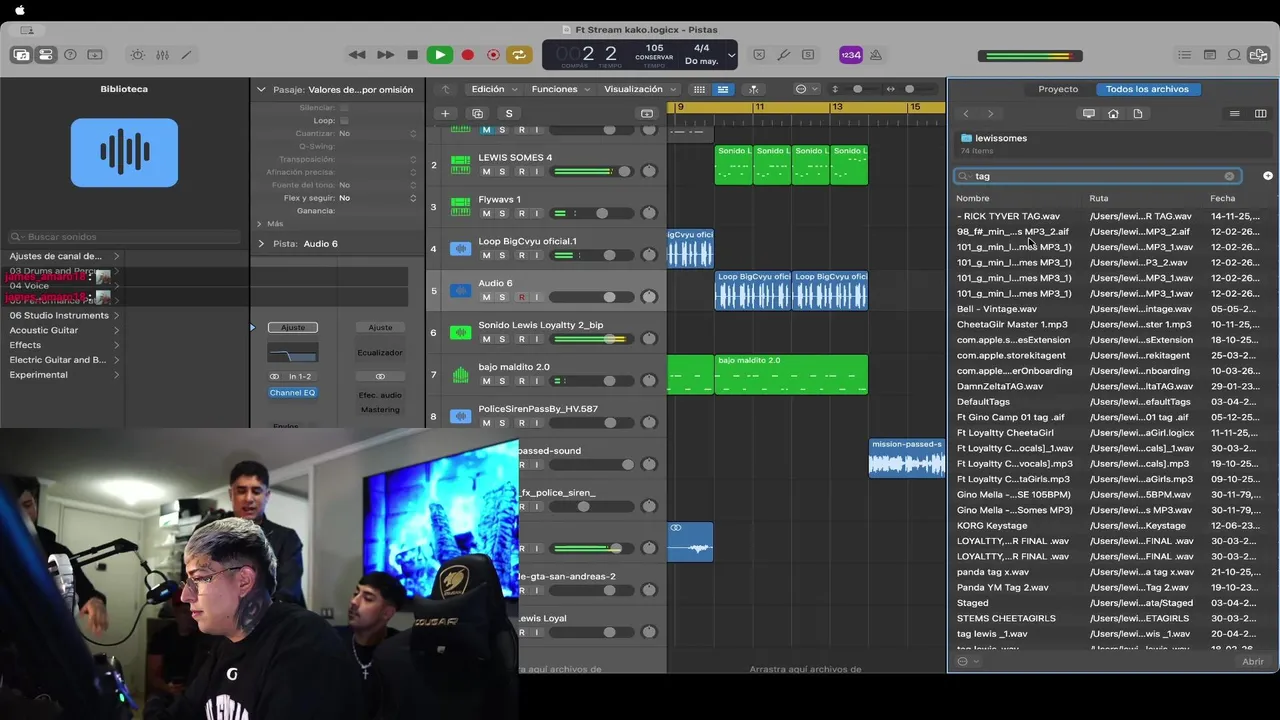Click the tuner icon in control bar
This screenshot has width=1280, height=720.
tap(784, 55)
